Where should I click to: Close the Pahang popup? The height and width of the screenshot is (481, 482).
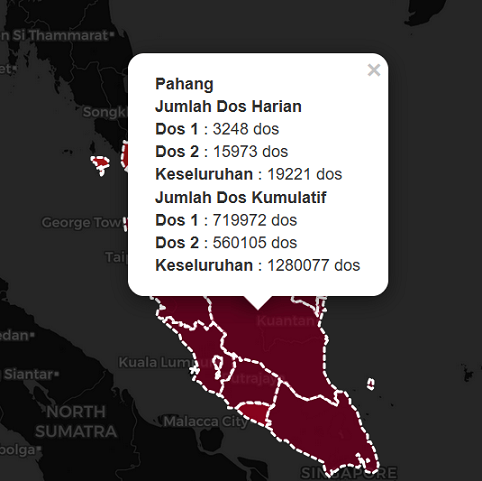(374, 70)
